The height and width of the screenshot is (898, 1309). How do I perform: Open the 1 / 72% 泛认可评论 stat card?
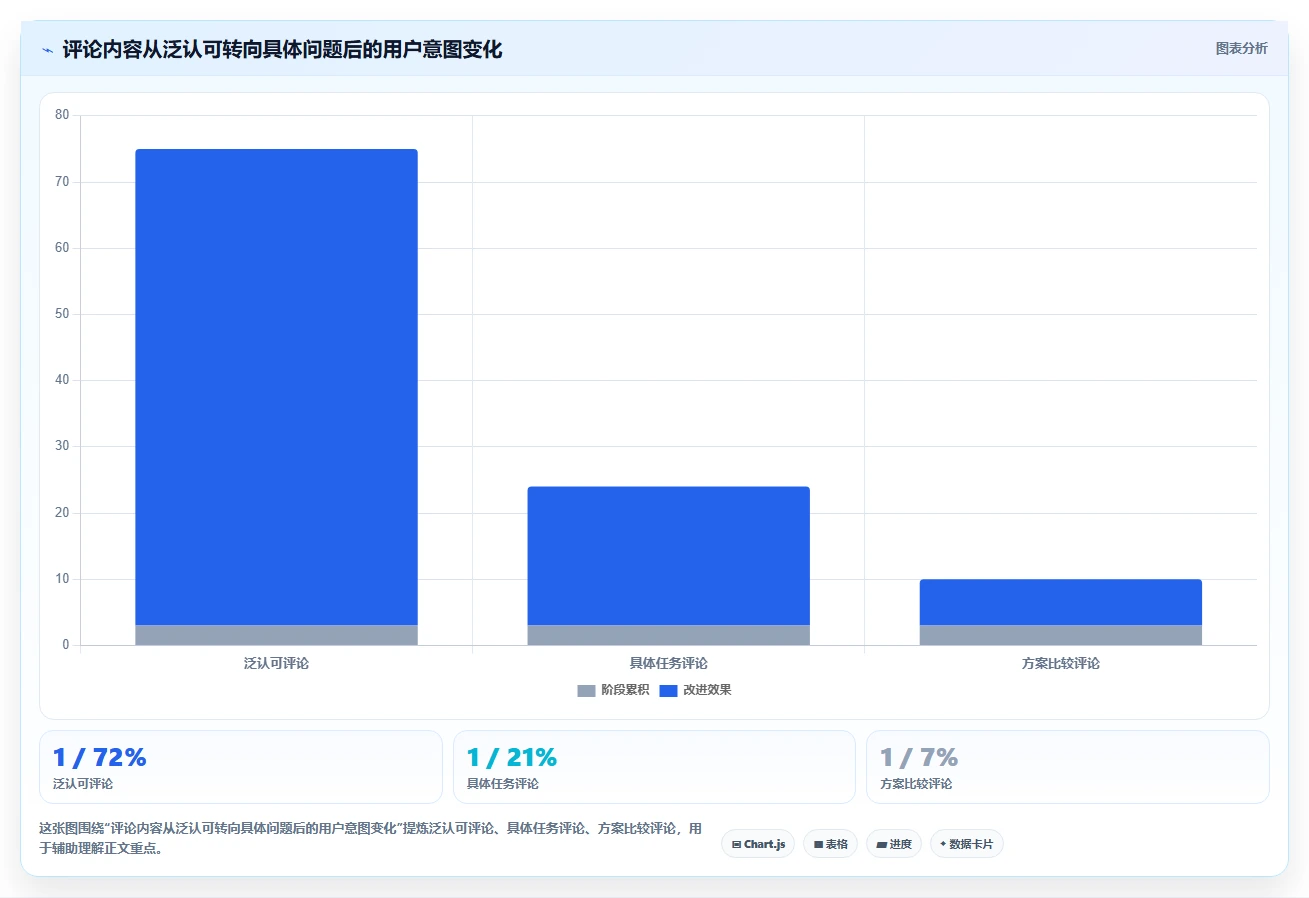(x=240, y=767)
